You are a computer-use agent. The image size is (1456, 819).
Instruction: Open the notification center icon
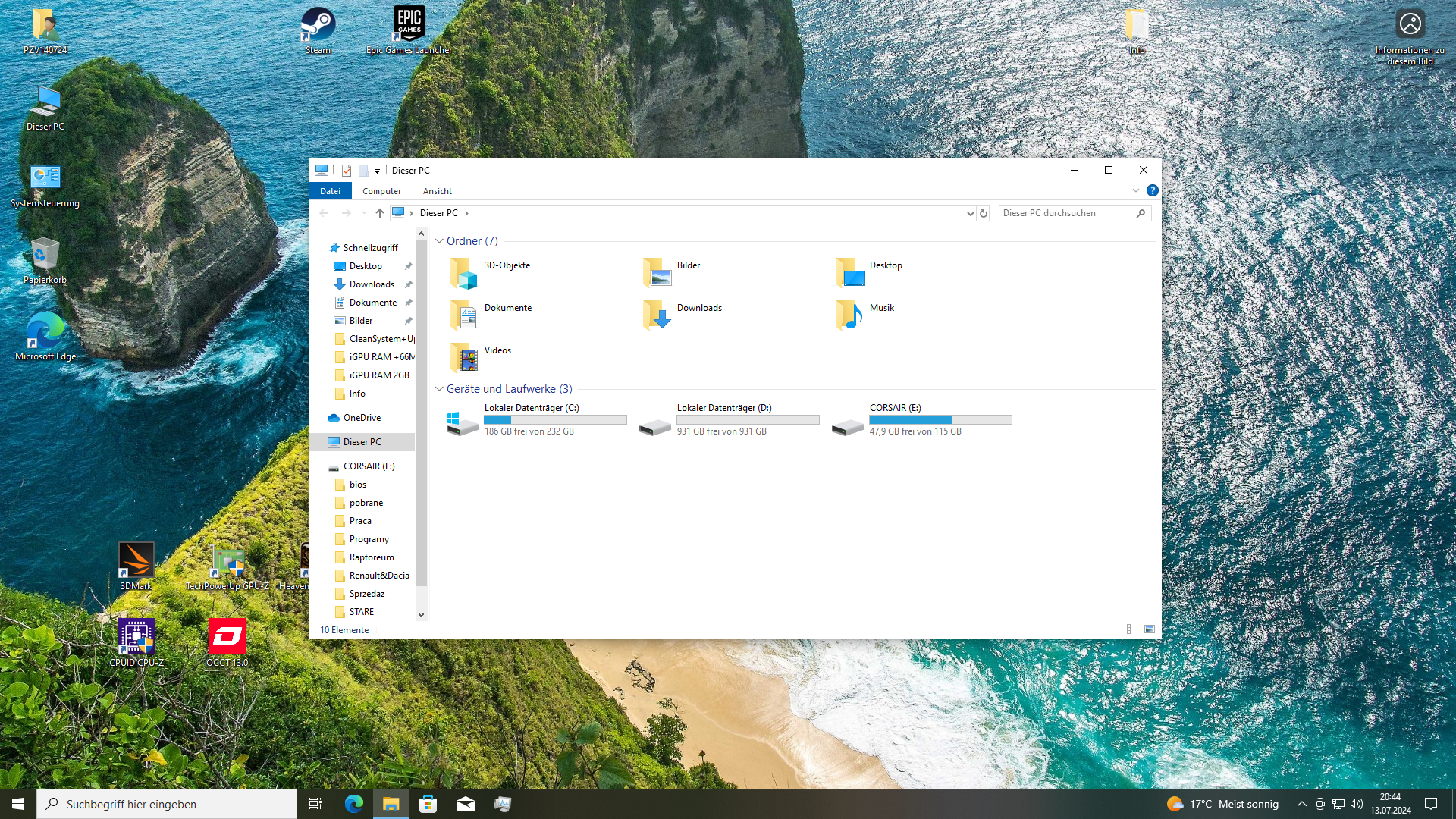(1431, 804)
